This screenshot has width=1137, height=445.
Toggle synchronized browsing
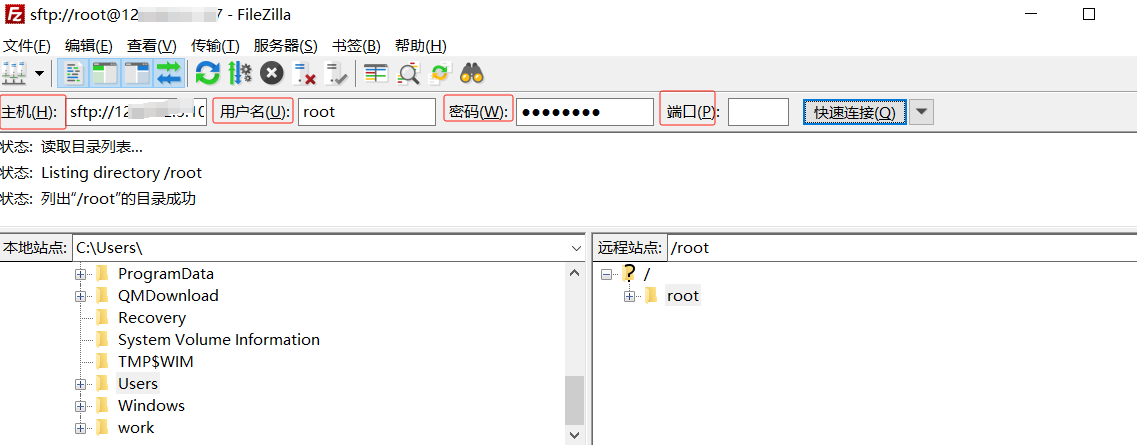coord(440,72)
